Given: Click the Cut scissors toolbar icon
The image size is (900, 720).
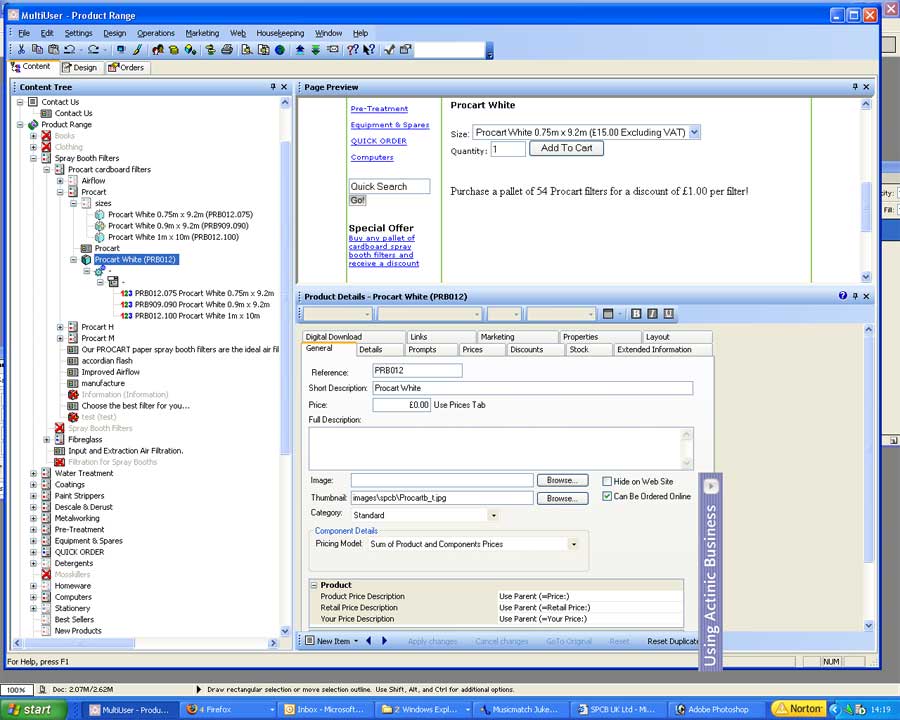Looking at the screenshot, I should tap(22, 49).
